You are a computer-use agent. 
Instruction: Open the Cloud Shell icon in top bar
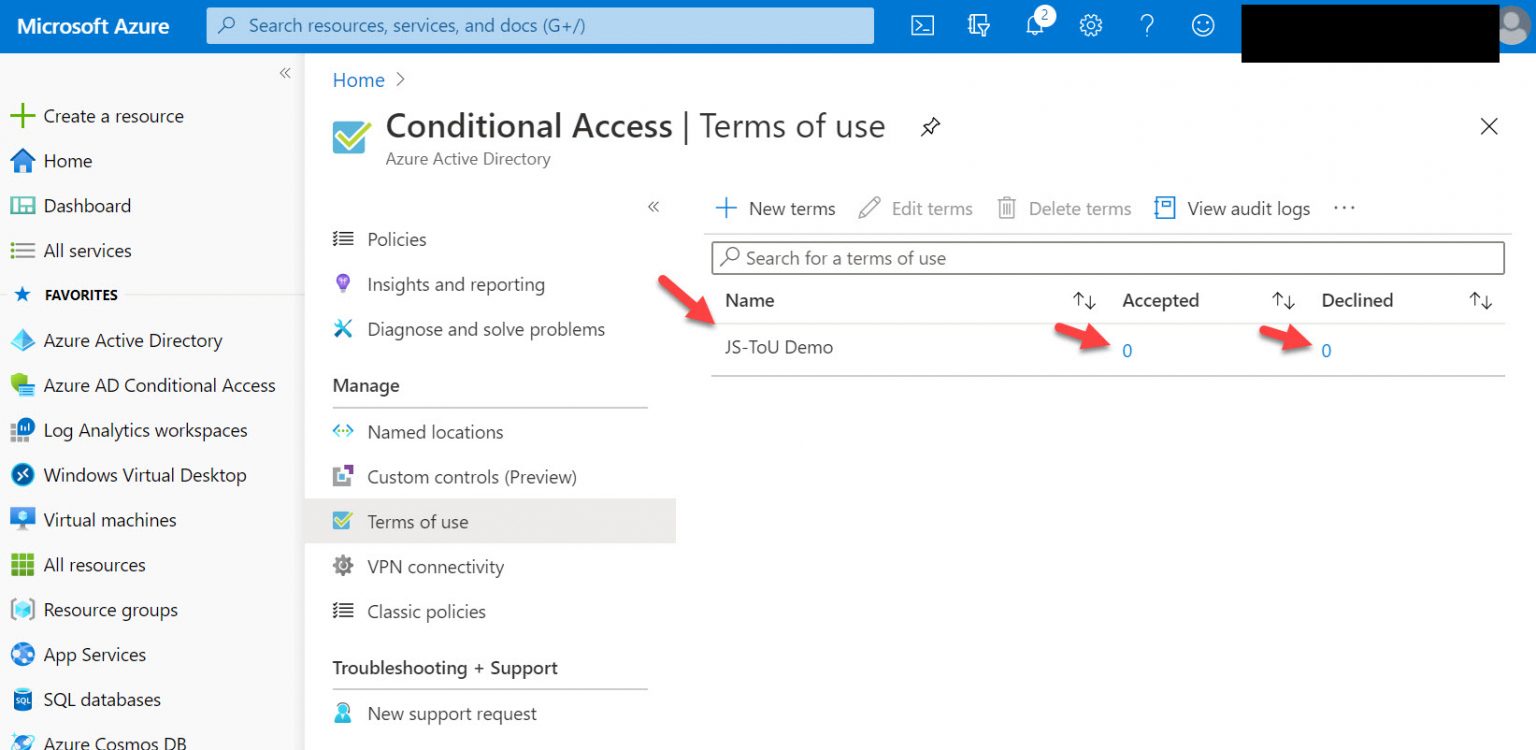pyautogui.click(x=921, y=26)
